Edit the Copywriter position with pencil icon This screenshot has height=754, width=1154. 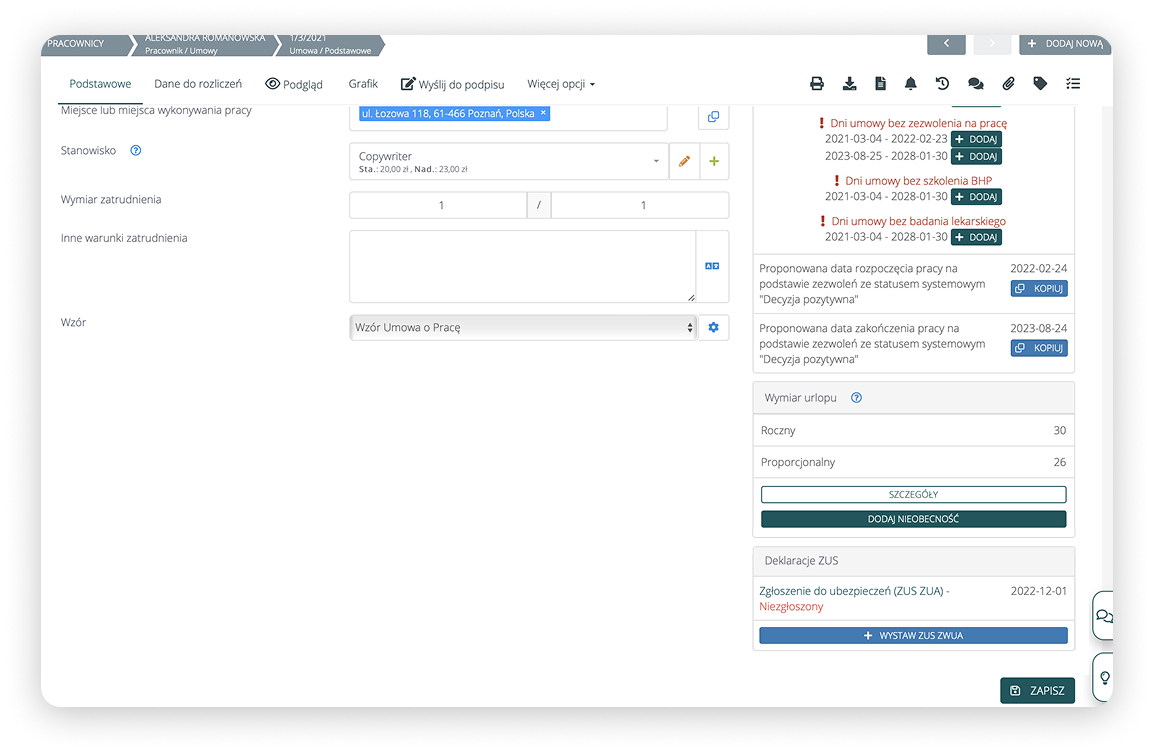click(x=684, y=161)
